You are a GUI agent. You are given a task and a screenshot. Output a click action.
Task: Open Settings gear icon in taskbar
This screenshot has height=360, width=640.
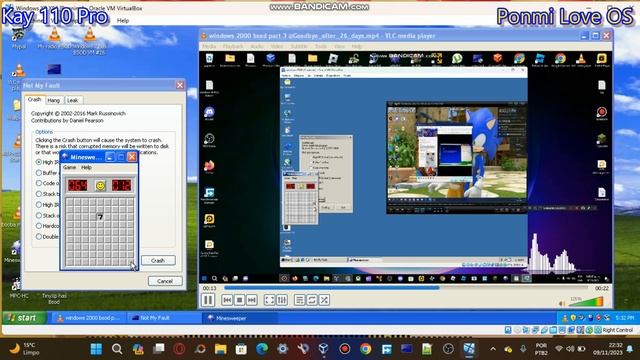(282, 349)
